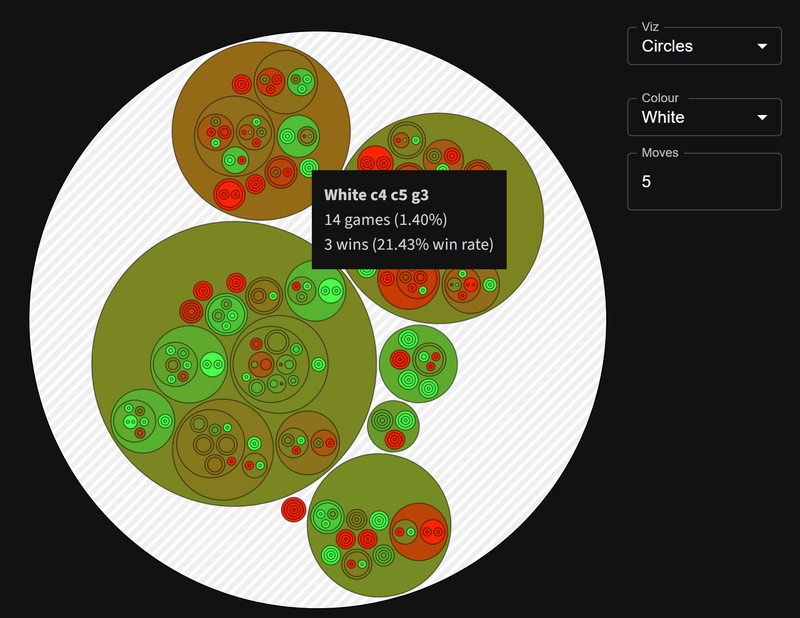The height and width of the screenshot is (618, 800).
Task: Select the smallest three-ring cluster circle on right
Action: pyautogui.click(x=393, y=426)
